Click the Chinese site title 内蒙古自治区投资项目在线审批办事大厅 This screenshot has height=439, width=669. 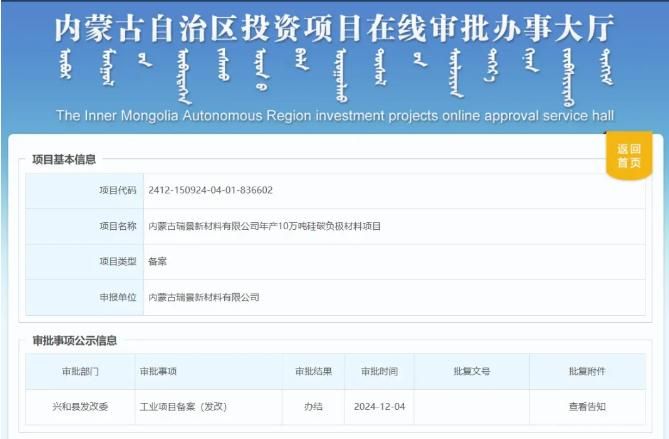335,29
